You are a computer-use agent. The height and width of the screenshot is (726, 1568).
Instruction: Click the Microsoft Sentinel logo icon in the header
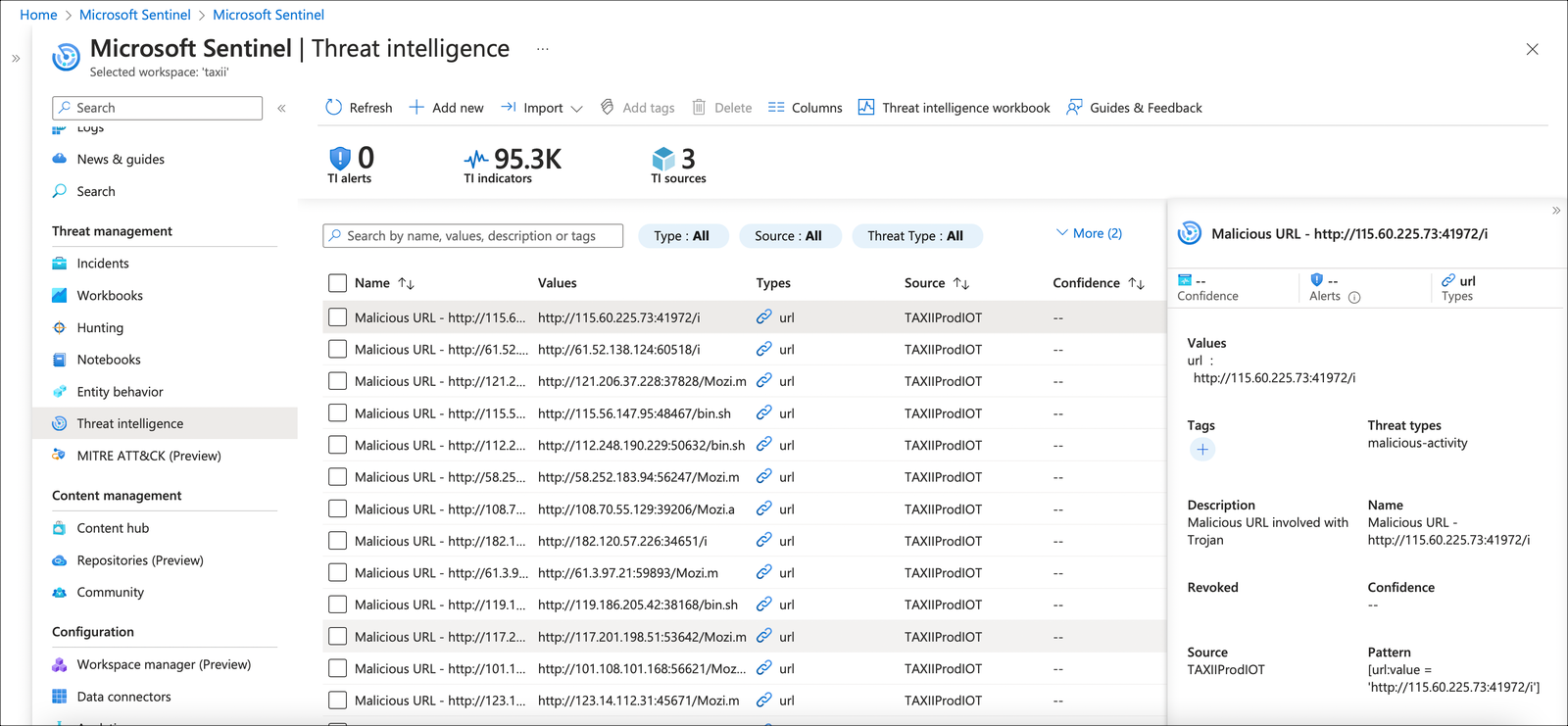[66, 57]
